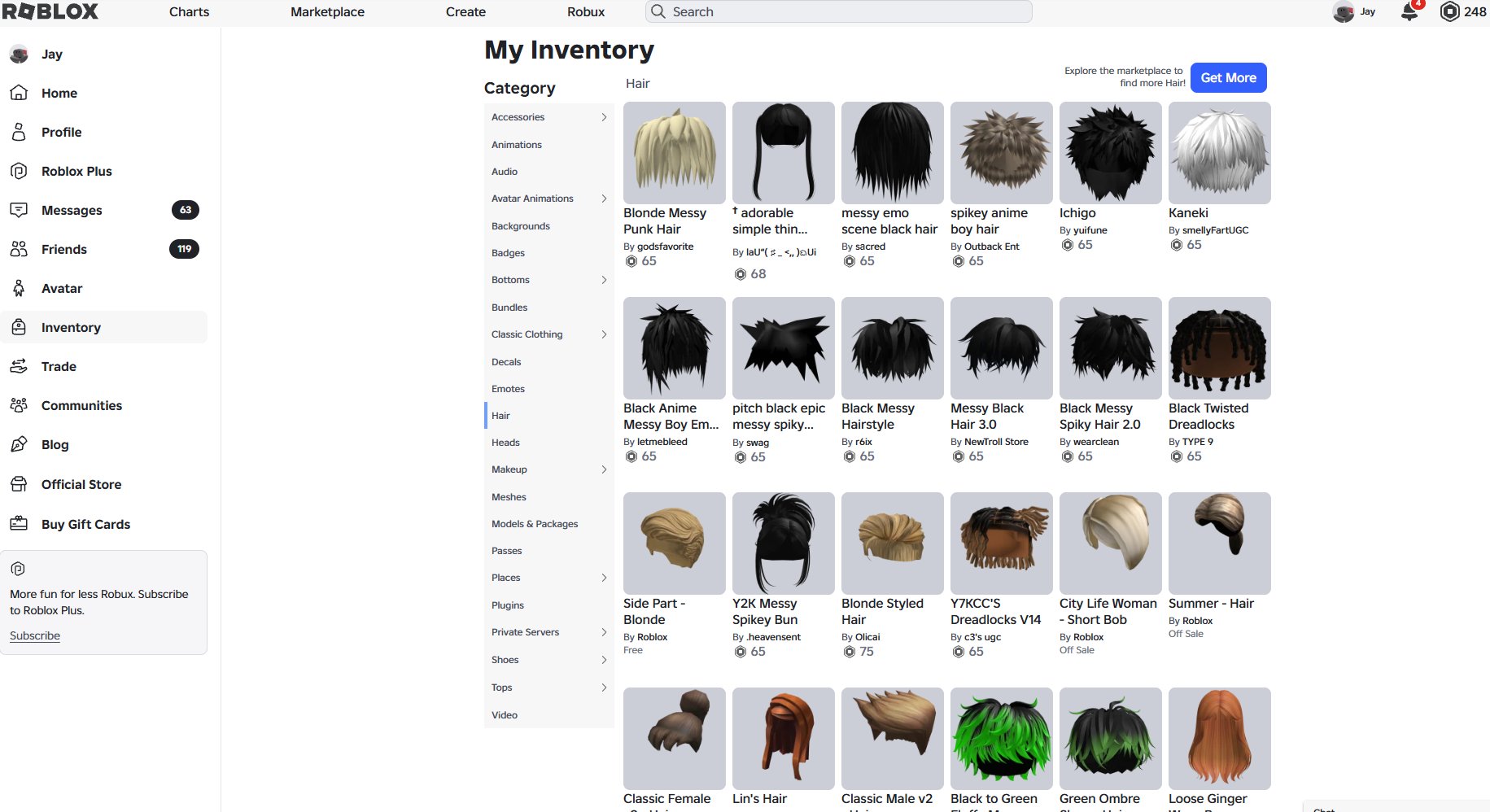Open the Blonde Messy Punk Hair thumbnail
This screenshot has height=812, width=1490.
pos(675,153)
